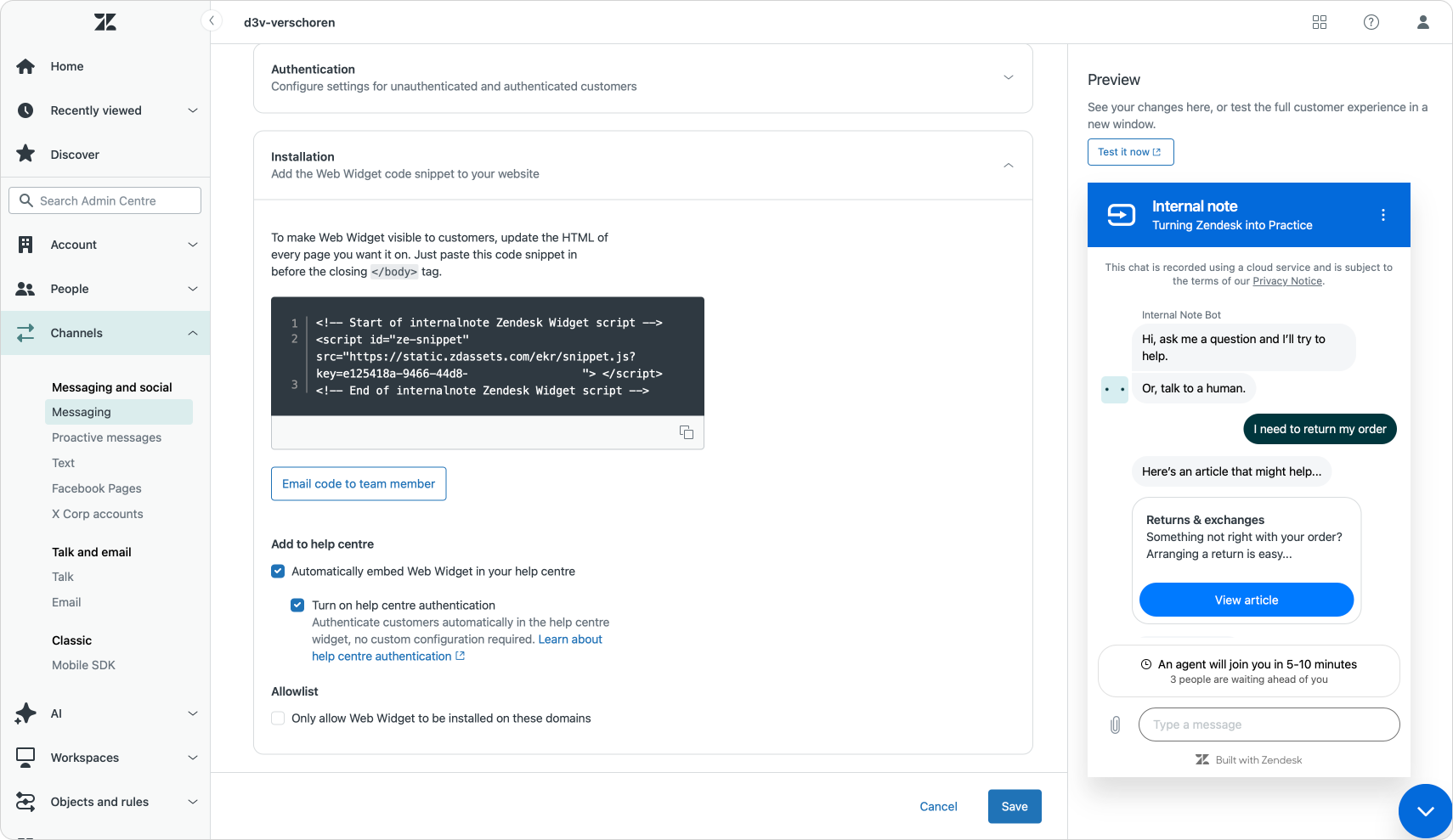Open the Talk channel page
This screenshot has height=840, width=1453.
pos(63,577)
